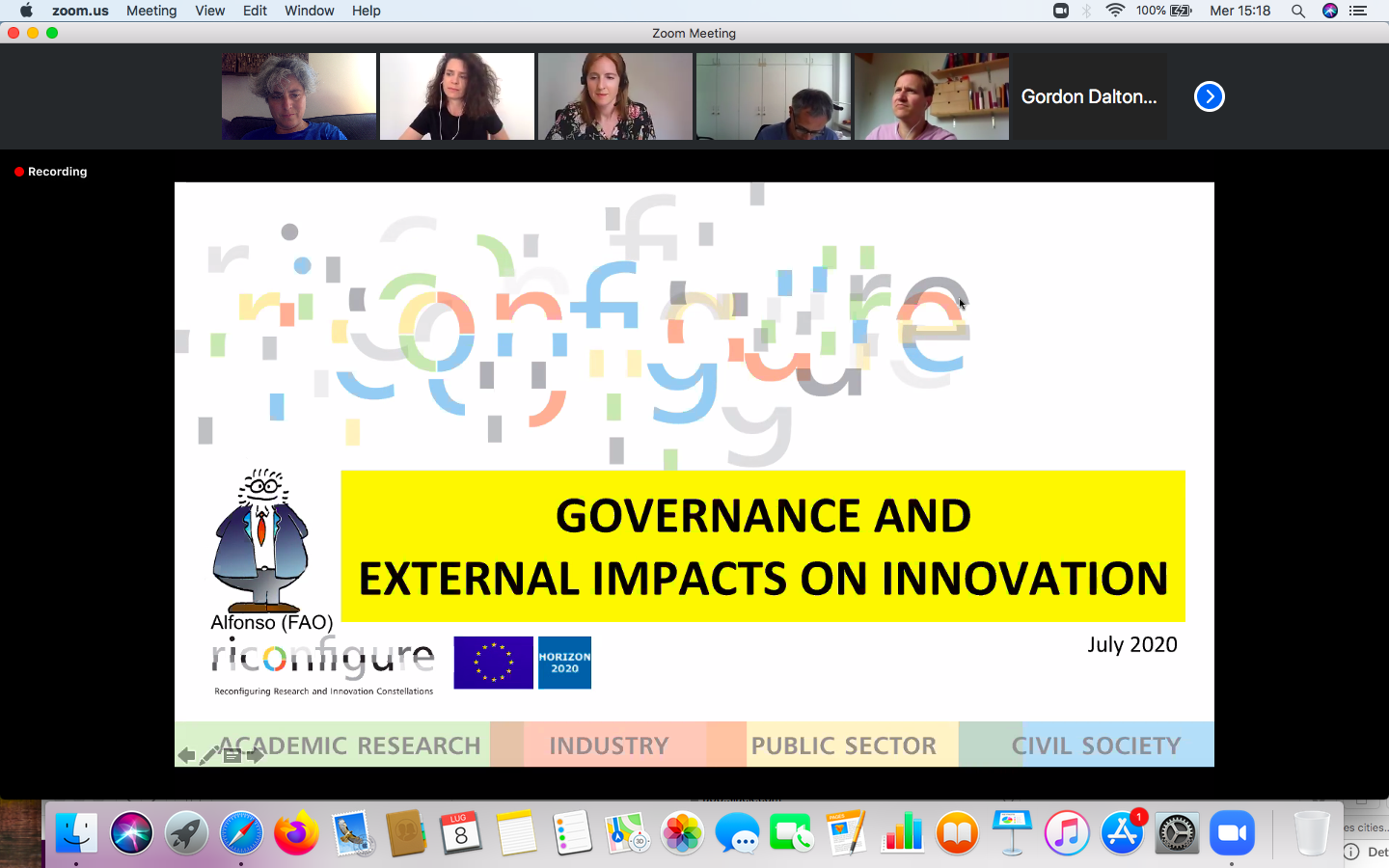Open the Zoom app in the Dock
Image resolution: width=1389 pixels, height=868 pixels.
point(1233,833)
